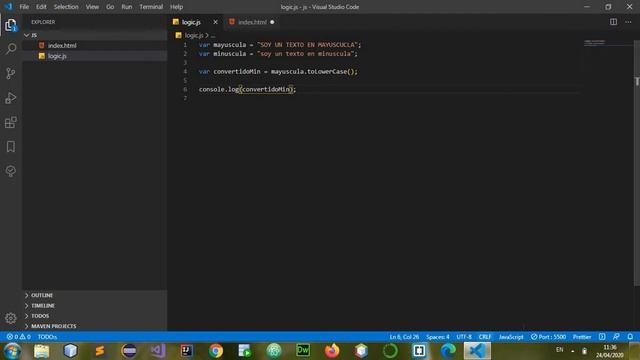Change end of line sequence CRLF
The image size is (640, 360).
click(485, 337)
